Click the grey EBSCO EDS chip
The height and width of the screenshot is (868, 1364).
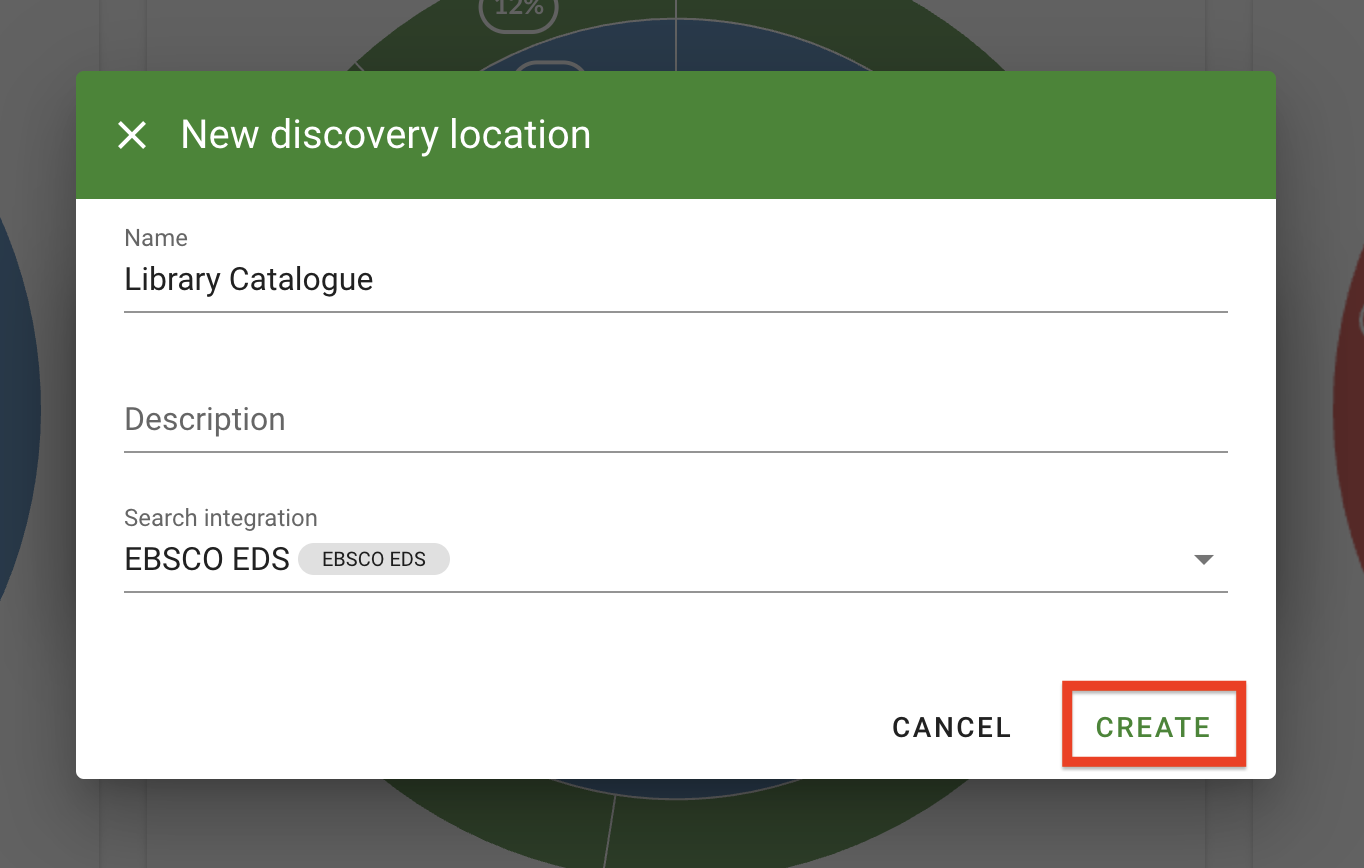tap(374, 560)
